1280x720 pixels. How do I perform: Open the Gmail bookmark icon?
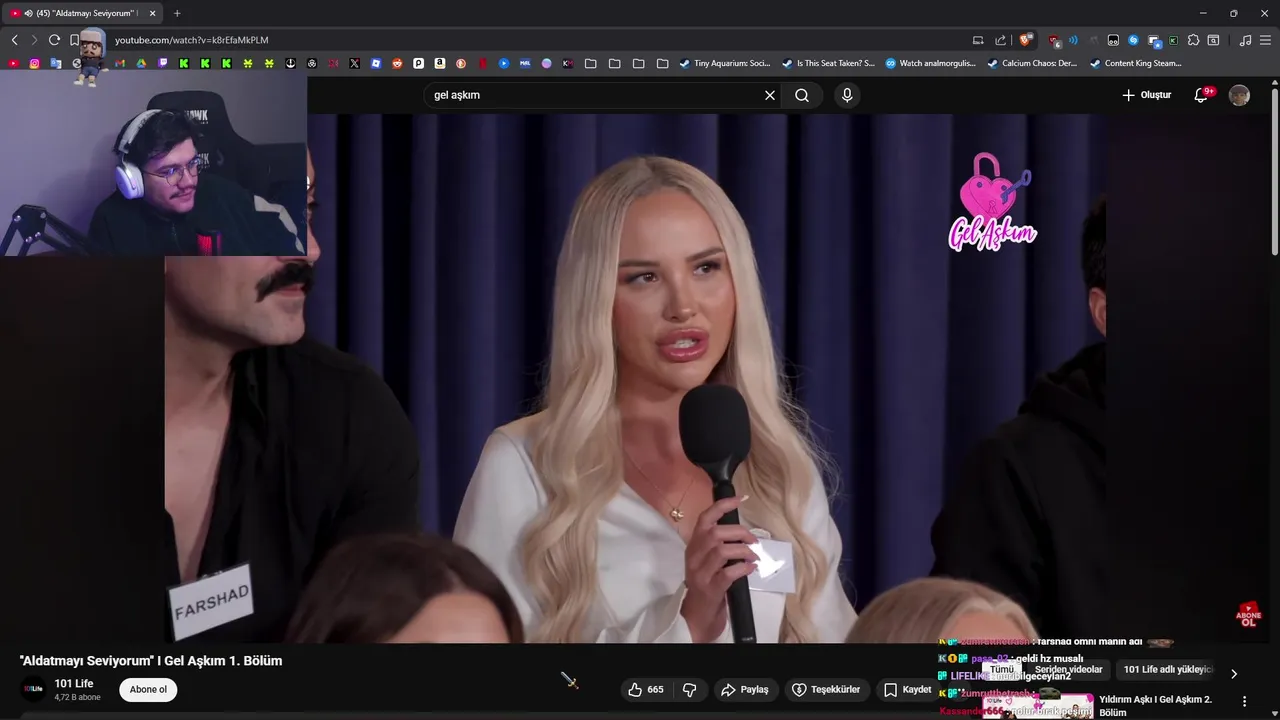point(120,63)
